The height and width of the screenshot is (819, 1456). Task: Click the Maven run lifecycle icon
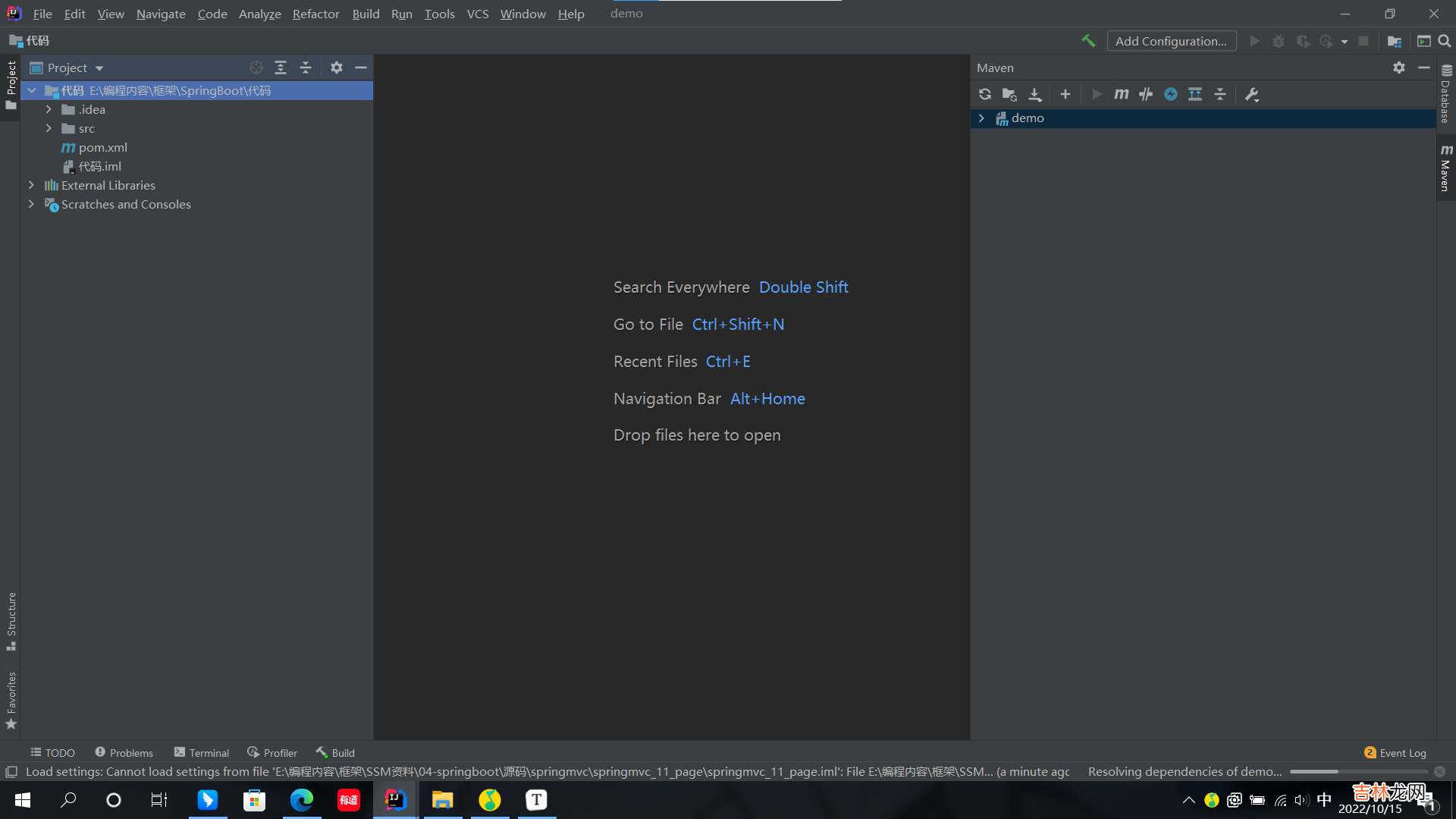pos(1096,94)
